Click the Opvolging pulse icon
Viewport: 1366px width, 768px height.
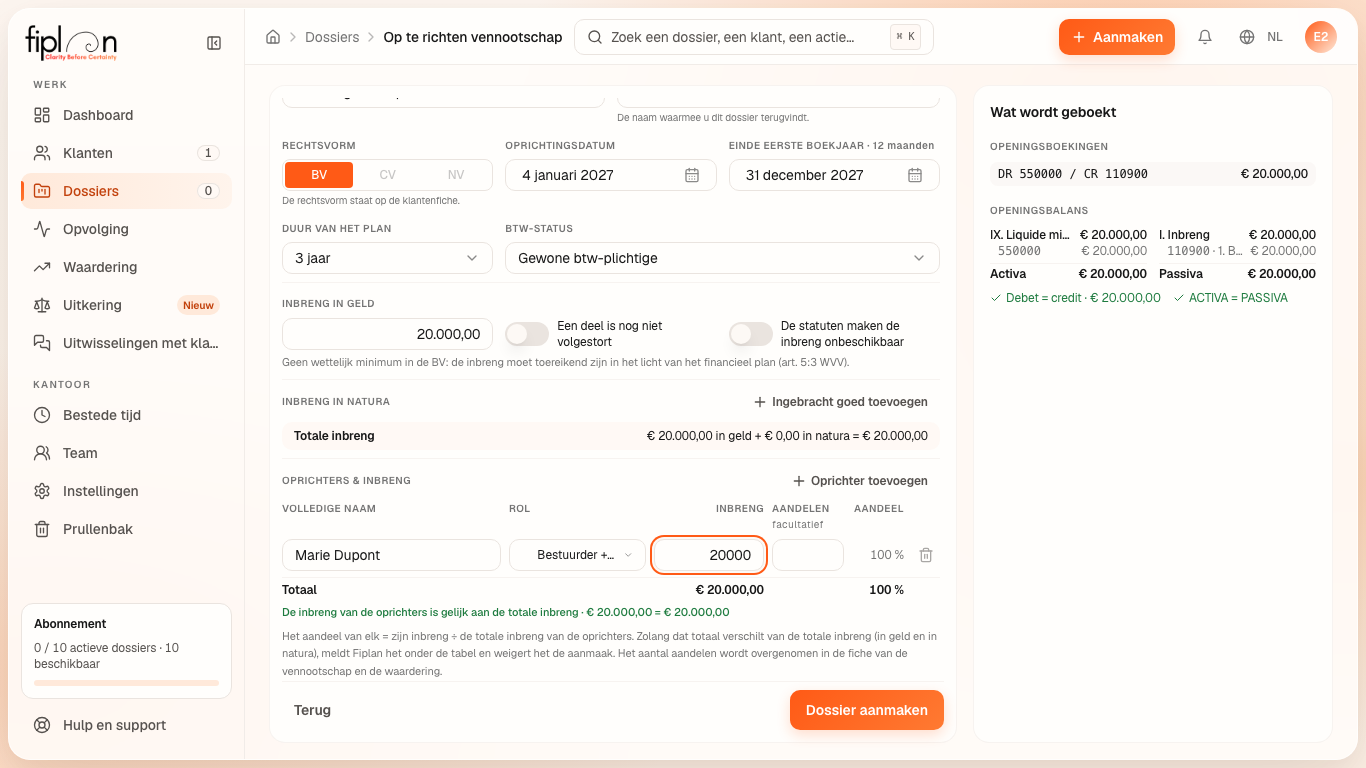[42, 229]
